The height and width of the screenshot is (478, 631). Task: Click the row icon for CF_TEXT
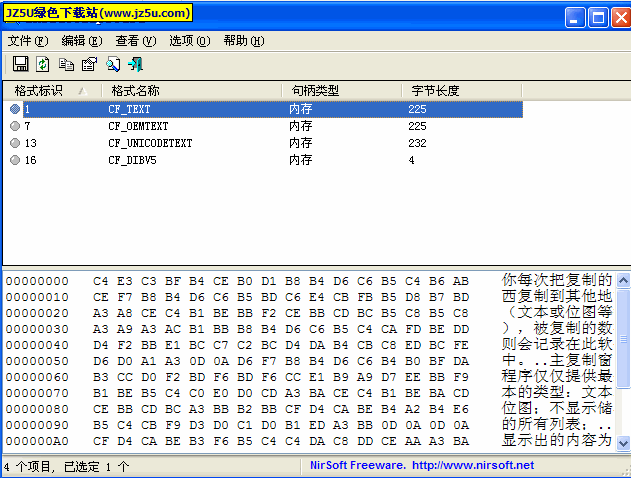pyautogui.click(x=15, y=109)
